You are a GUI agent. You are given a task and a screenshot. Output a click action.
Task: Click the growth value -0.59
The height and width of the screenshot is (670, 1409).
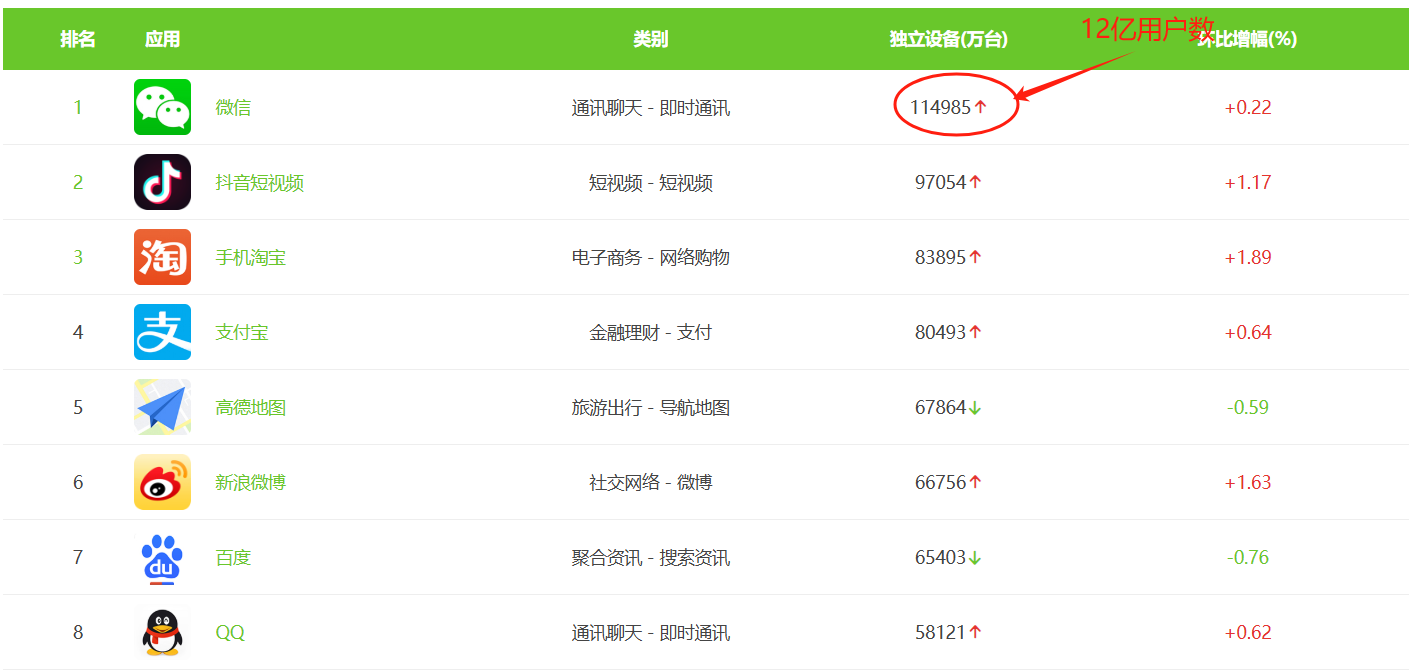pos(1248,407)
